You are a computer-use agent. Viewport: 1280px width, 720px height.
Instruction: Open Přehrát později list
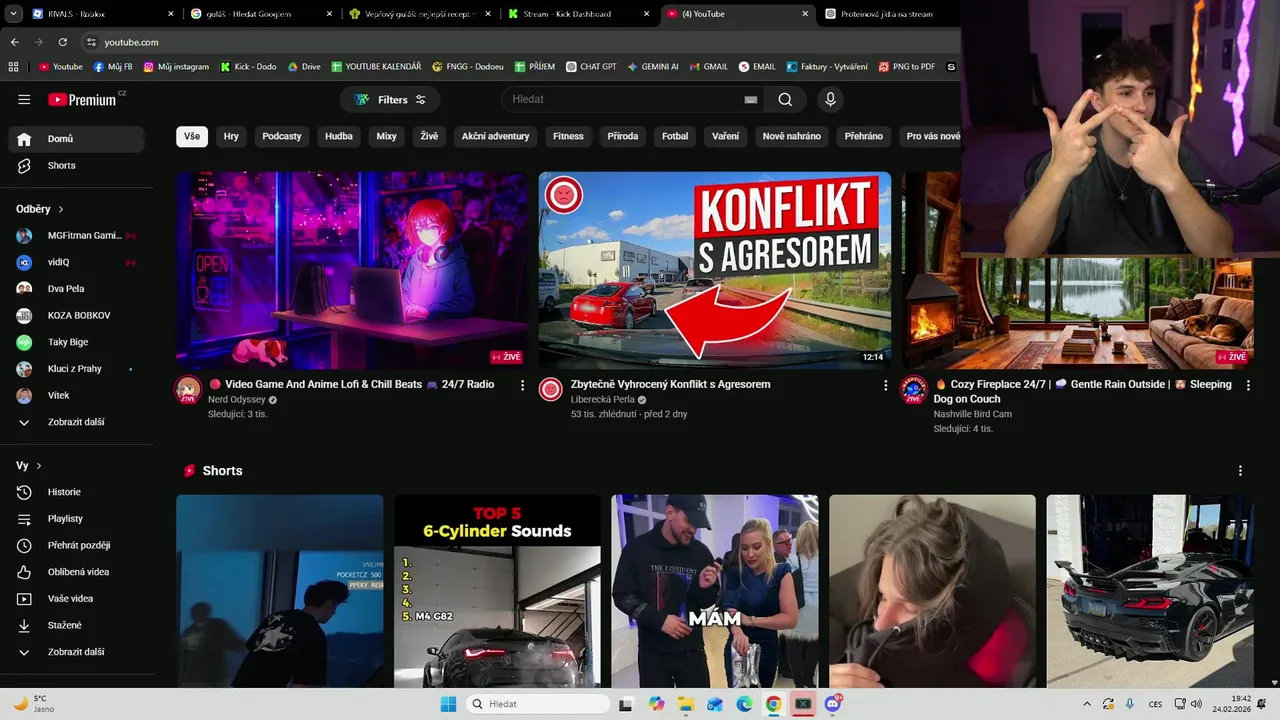76,546
